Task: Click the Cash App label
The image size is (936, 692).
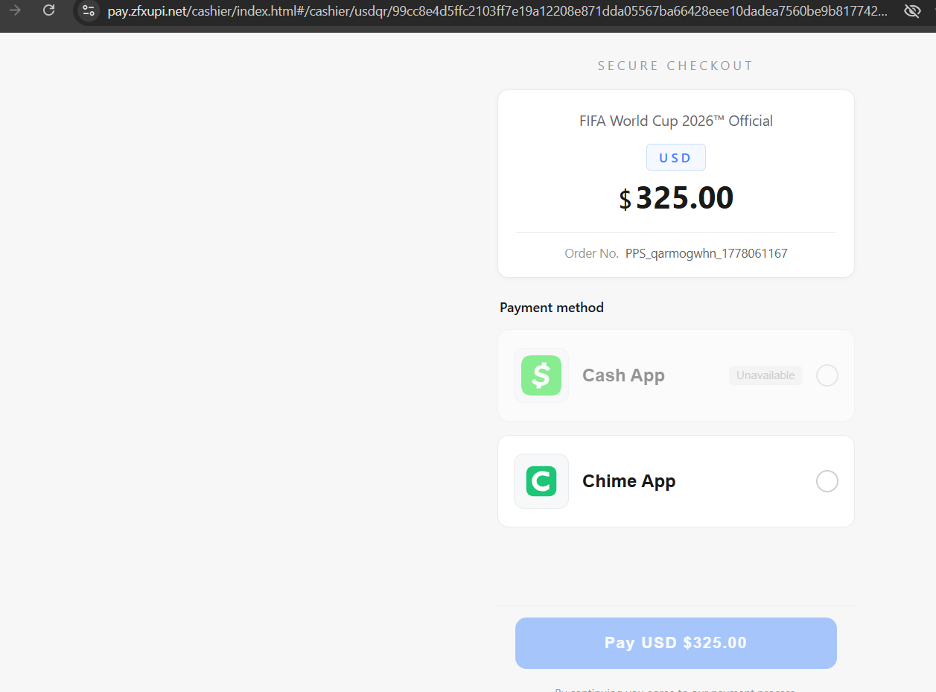Action: 623,376
